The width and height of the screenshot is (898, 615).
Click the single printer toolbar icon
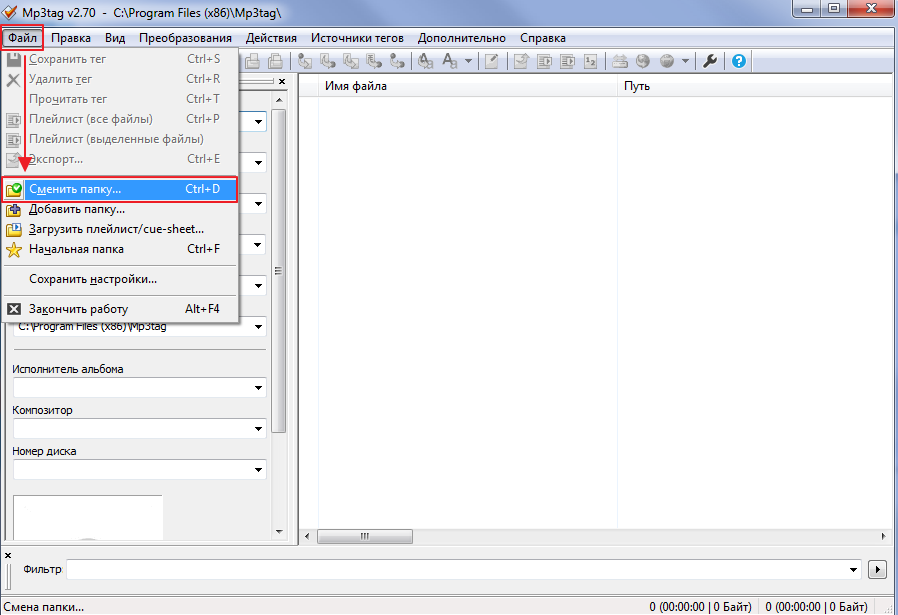253,61
